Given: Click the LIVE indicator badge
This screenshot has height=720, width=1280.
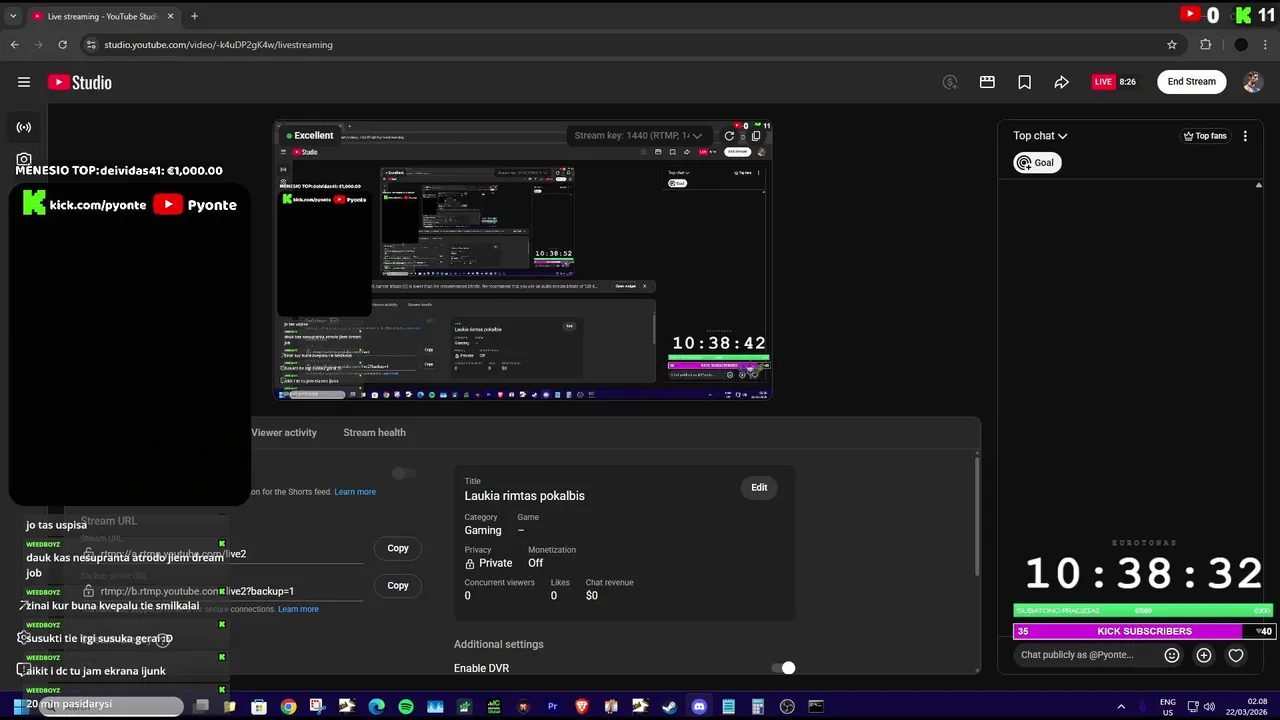Looking at the screenshot, I should [x=1103, y=82].
